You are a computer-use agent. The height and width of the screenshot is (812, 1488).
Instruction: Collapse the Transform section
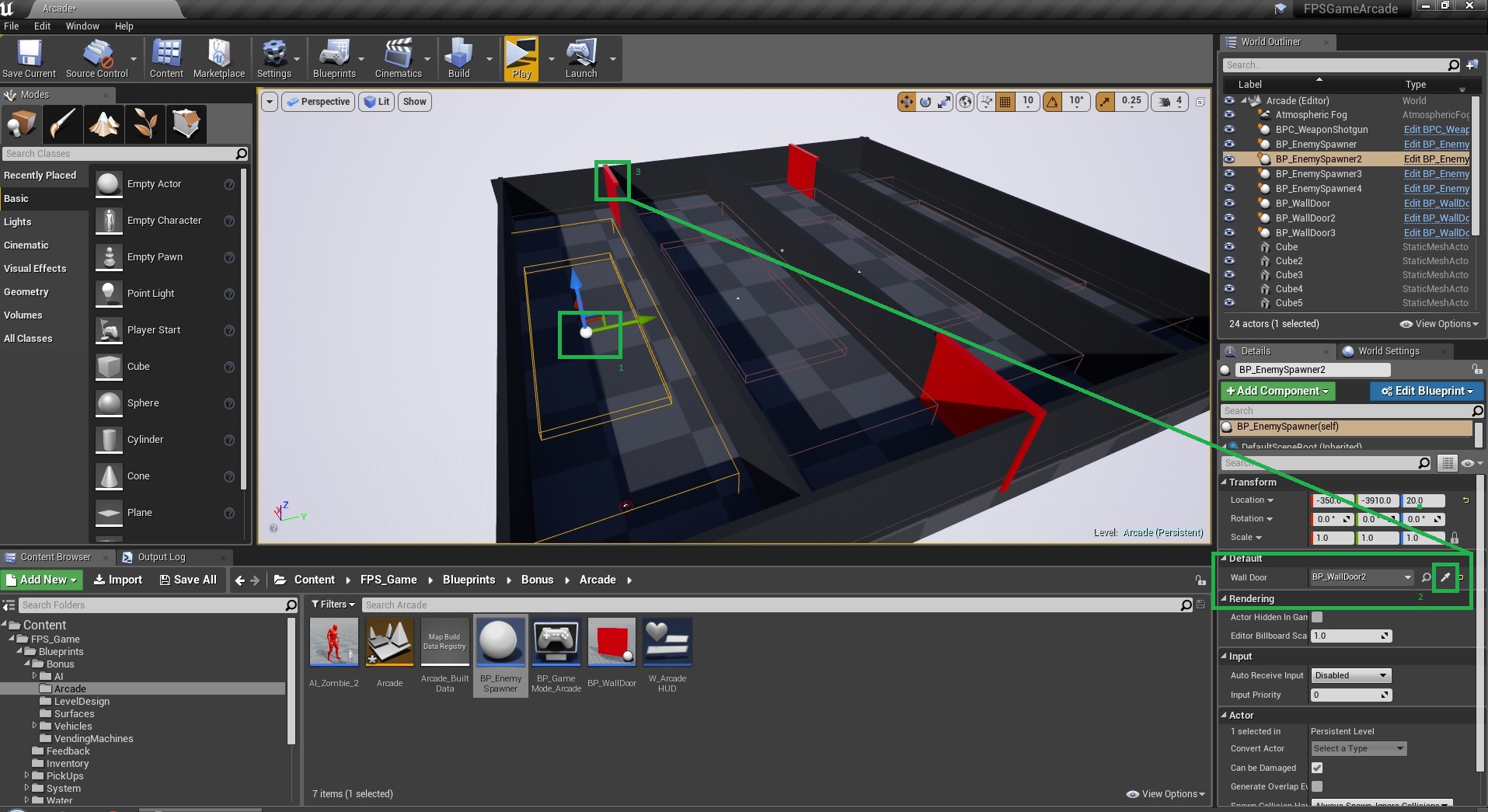click(1224, 482)
